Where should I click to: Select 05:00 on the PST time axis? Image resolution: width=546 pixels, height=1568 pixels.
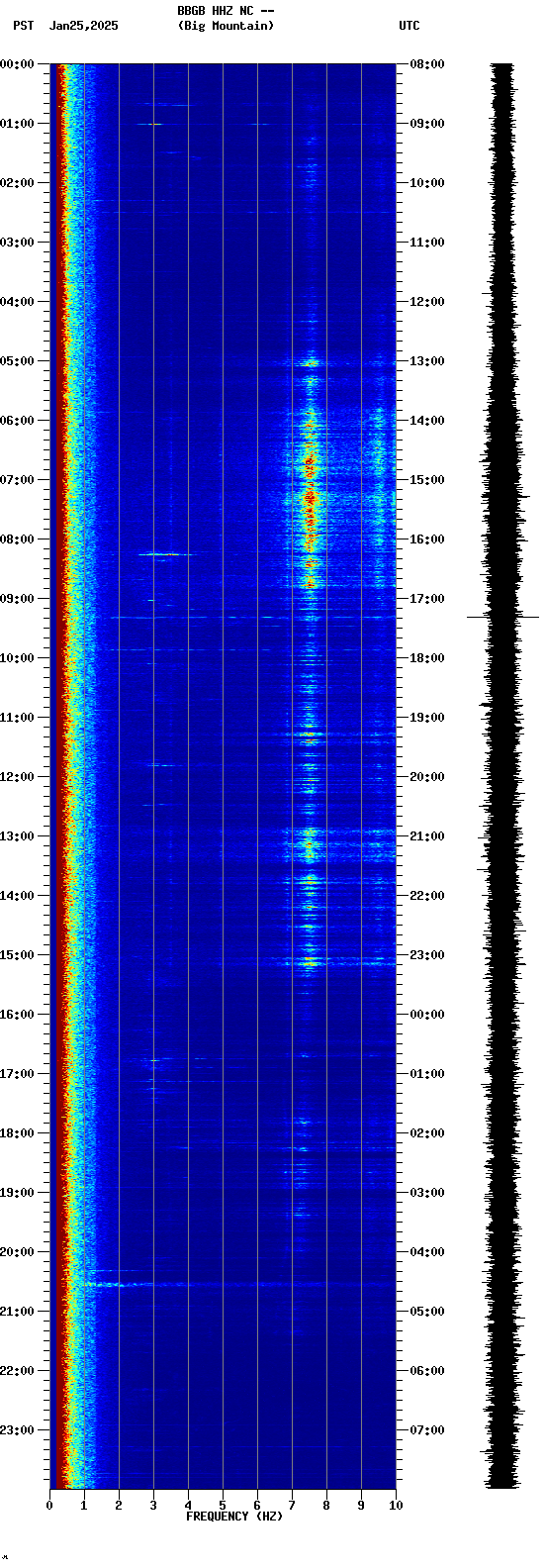coord(17,361)
